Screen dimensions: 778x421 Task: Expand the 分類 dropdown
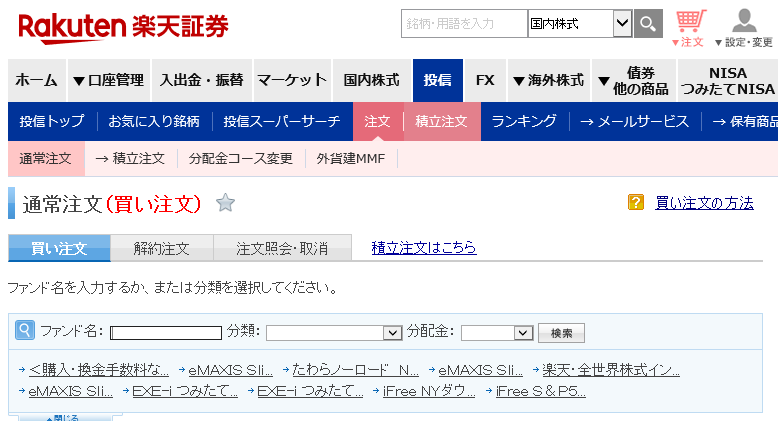[334, 333]
